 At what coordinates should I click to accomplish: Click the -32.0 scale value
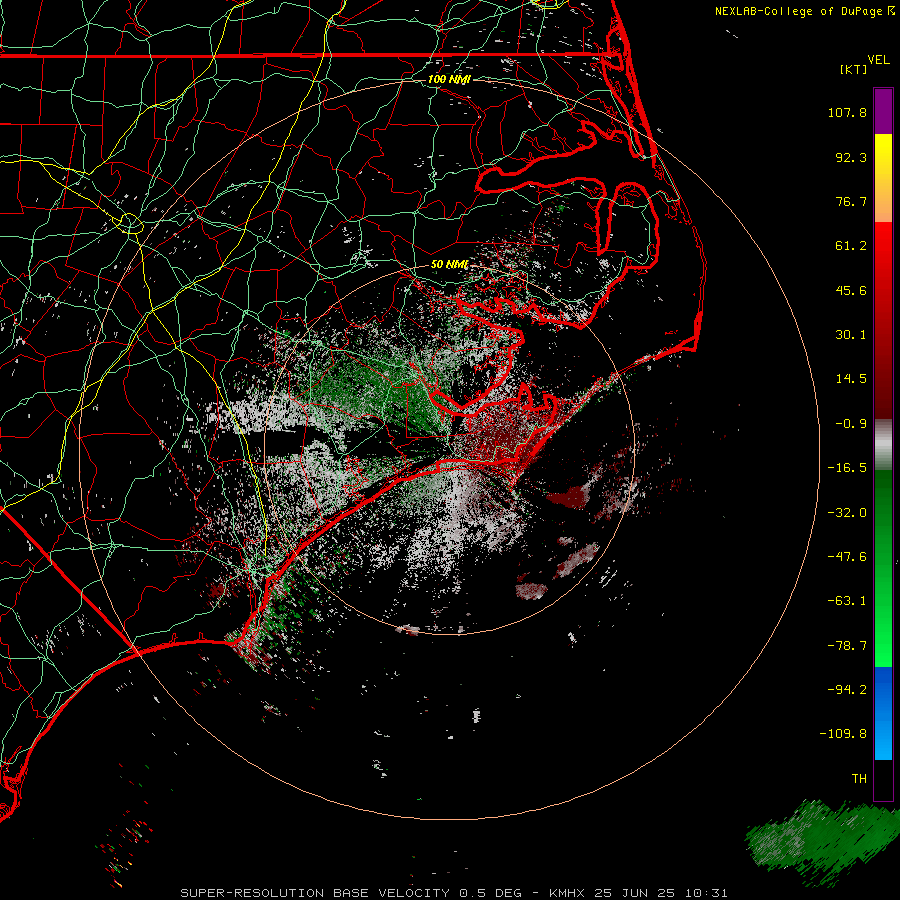pyautogui.click(x=847, y=513)
